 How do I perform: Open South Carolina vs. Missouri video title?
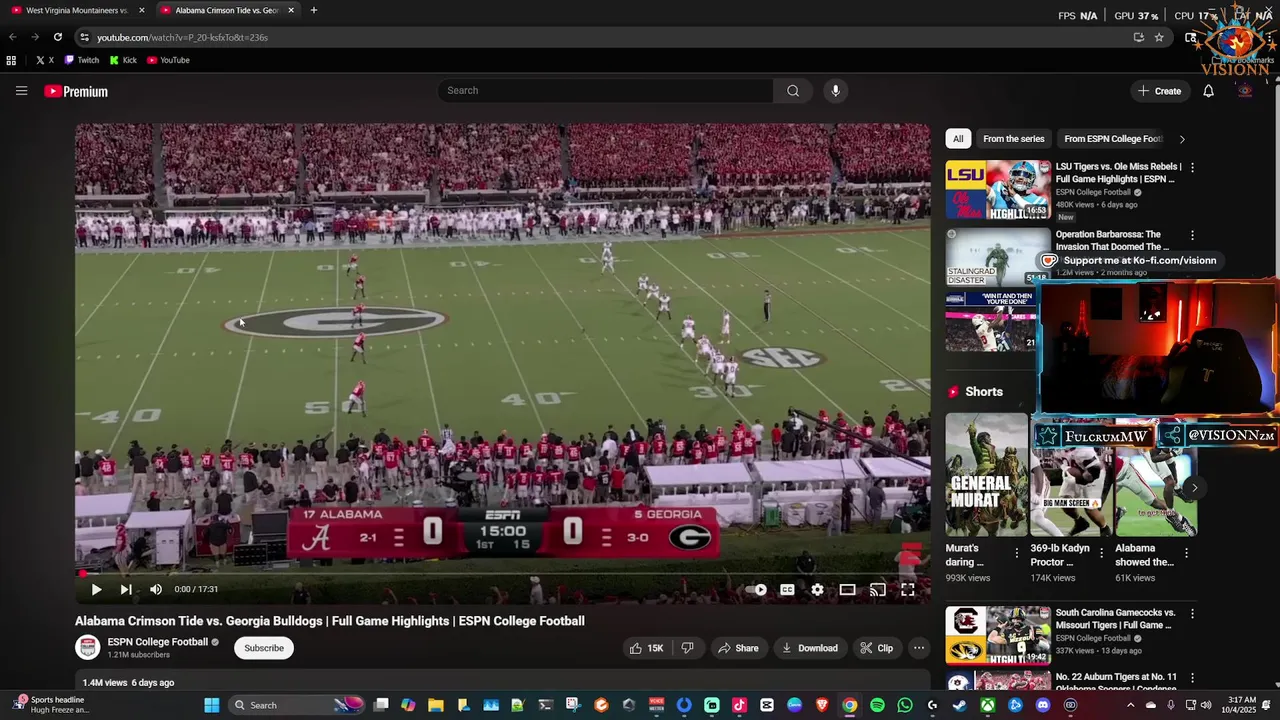pos(1116,619)
